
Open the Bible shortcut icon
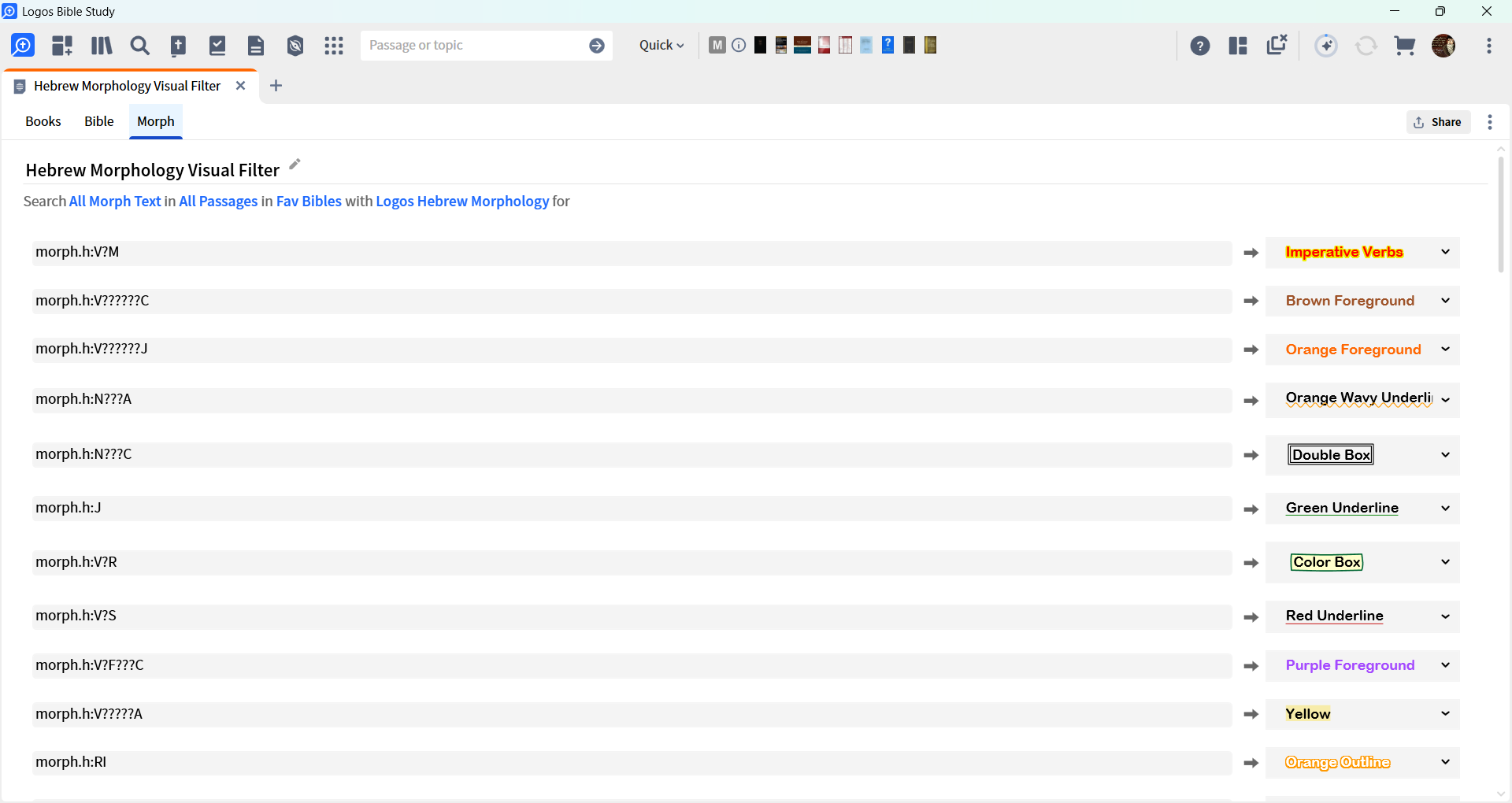click(x=179, y=45)
